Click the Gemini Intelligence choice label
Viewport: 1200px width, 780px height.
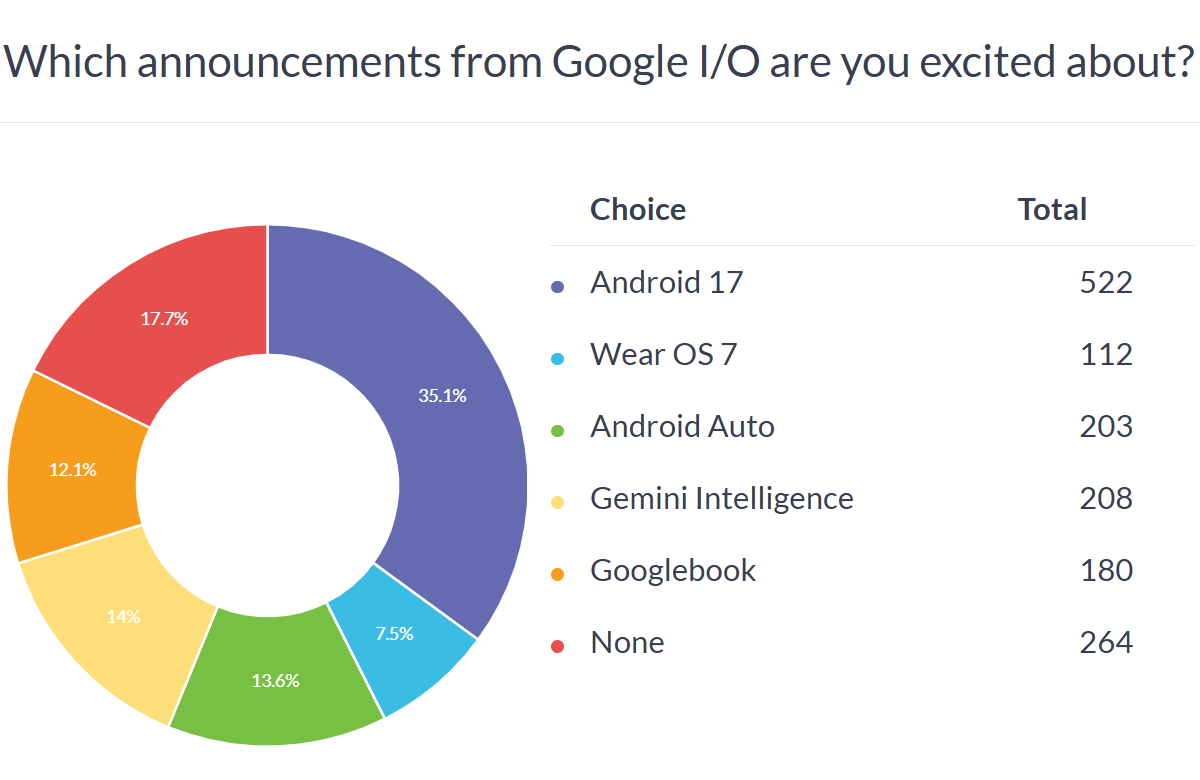pos(722,498)
